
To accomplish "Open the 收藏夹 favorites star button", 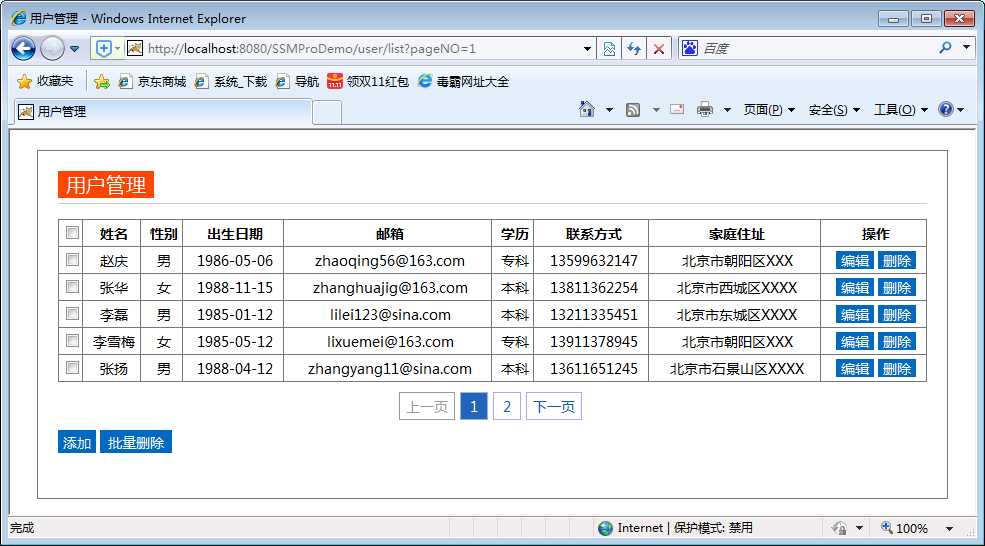I will click(45, 81).
